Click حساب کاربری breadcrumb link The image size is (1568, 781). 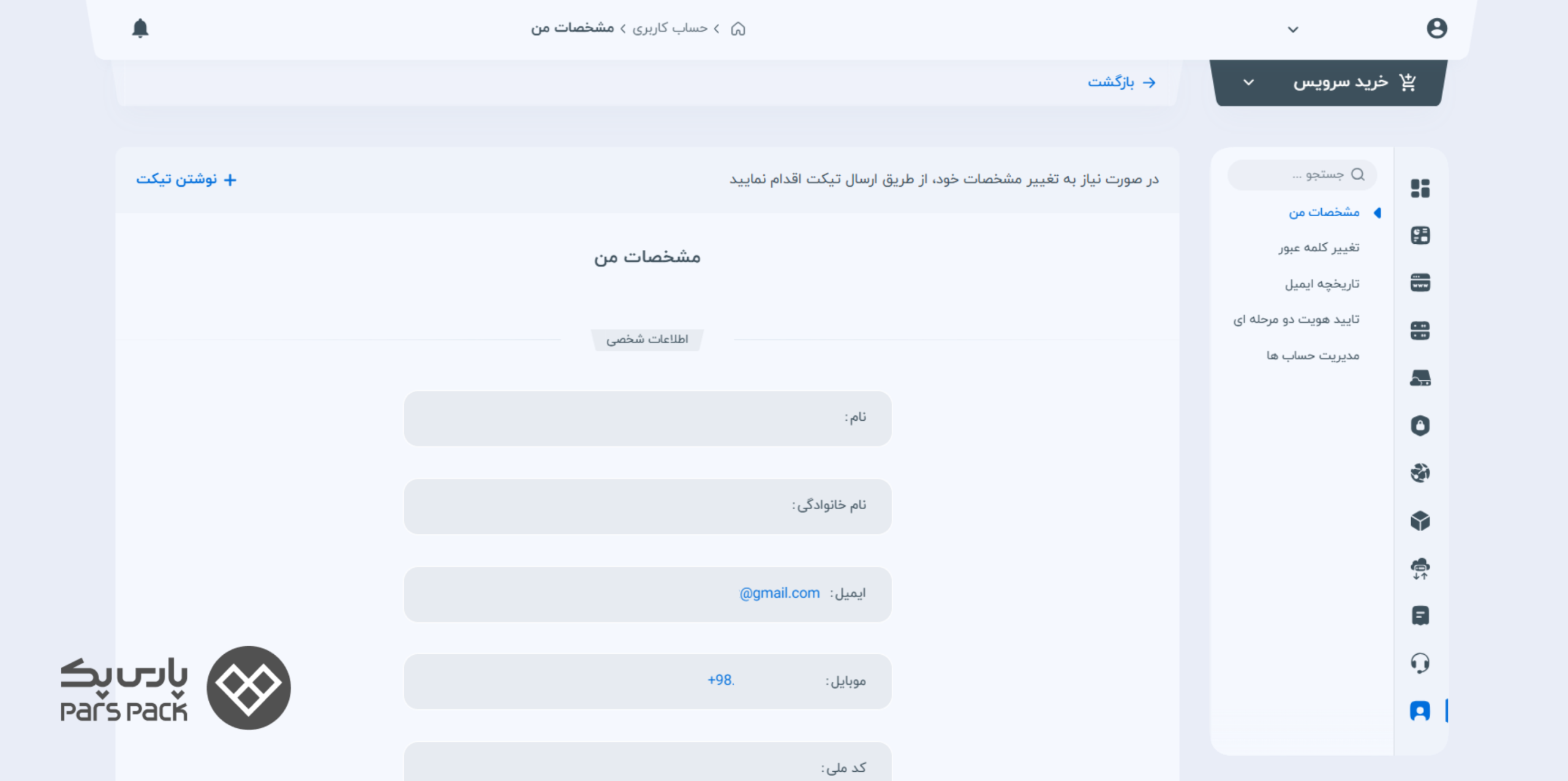point(669,28)
